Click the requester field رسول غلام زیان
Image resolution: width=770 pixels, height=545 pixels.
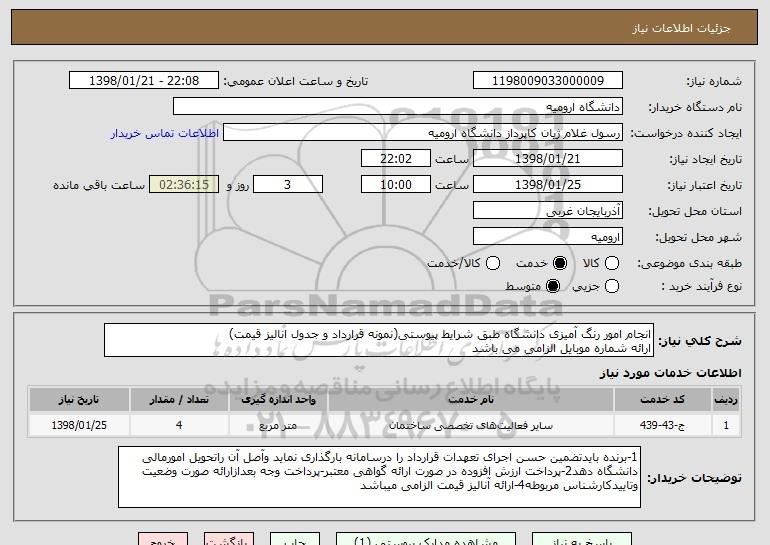pos(423,133)
